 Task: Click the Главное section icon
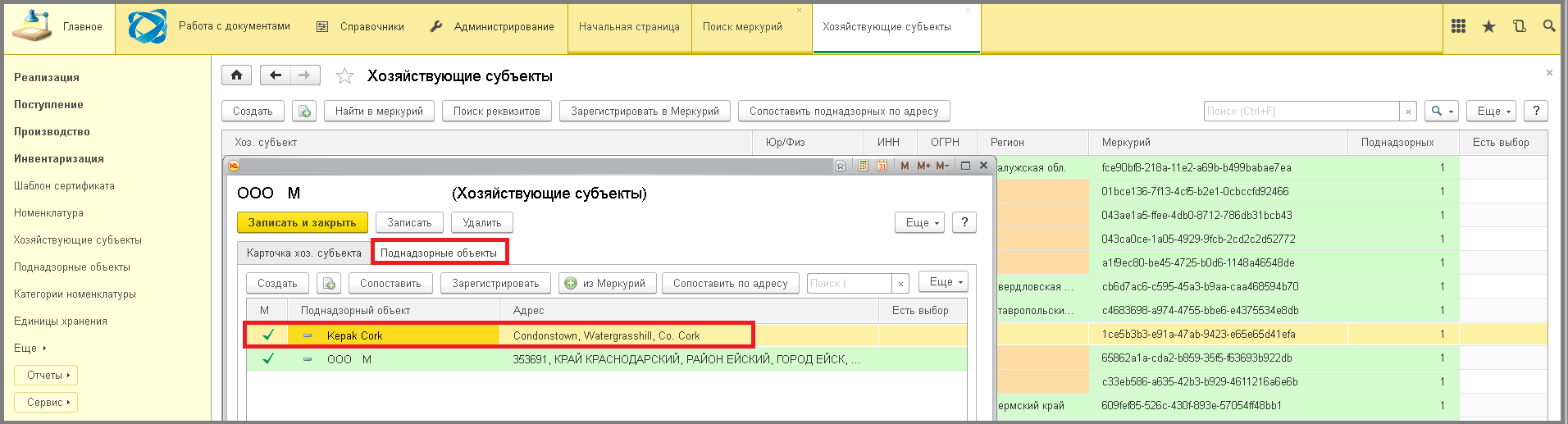[x=31, y=26]
